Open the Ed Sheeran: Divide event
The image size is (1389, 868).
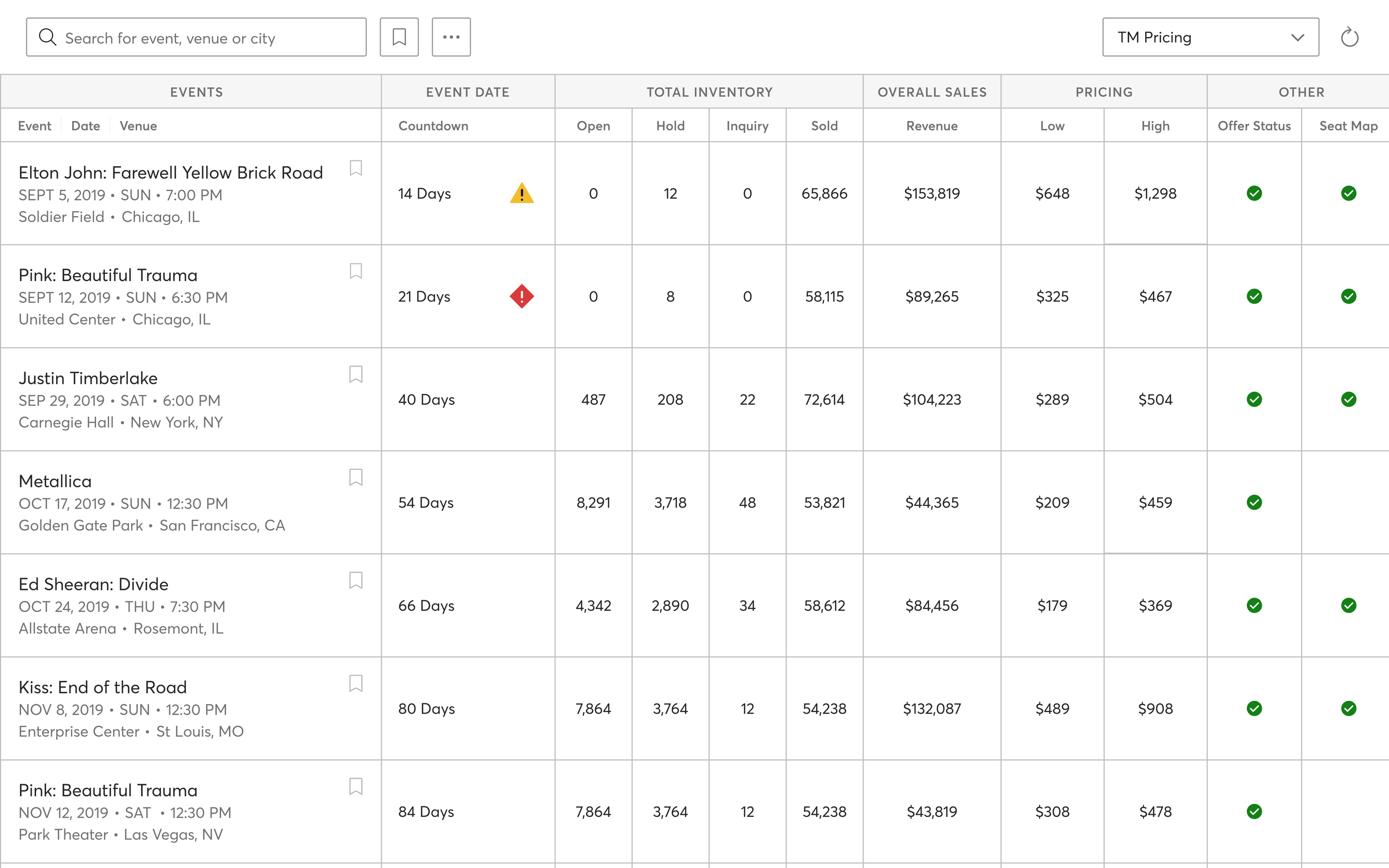[x=93, y=584]
